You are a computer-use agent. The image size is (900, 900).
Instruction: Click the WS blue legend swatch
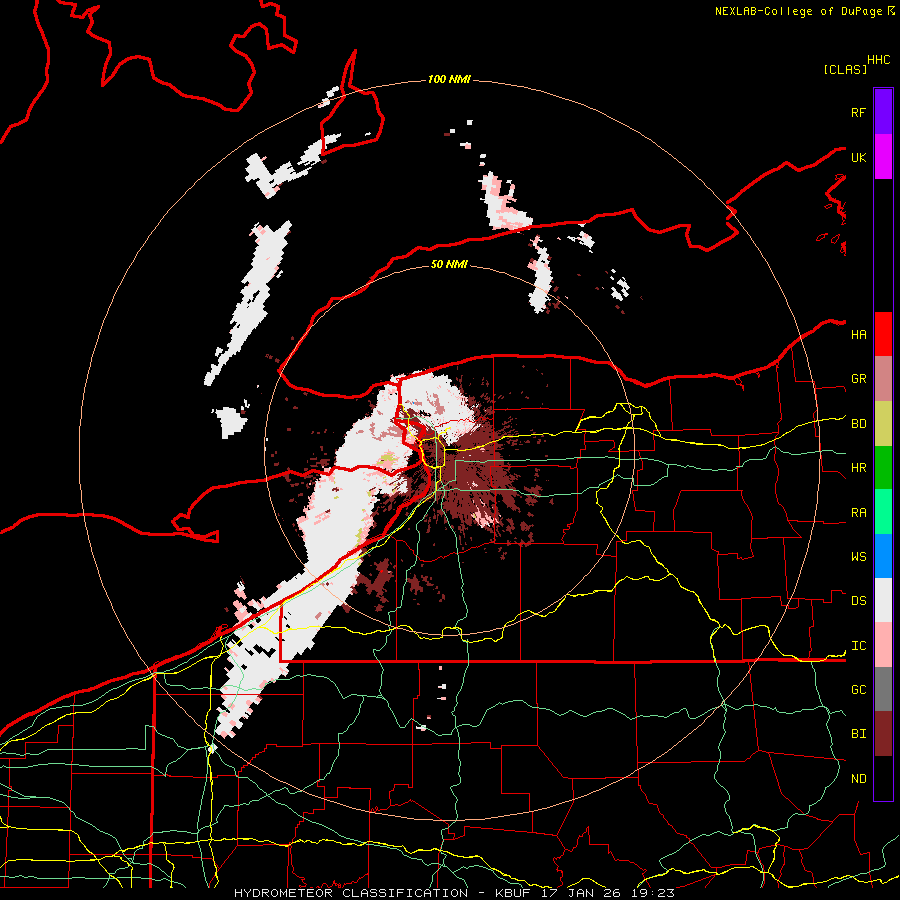point(883,556)
